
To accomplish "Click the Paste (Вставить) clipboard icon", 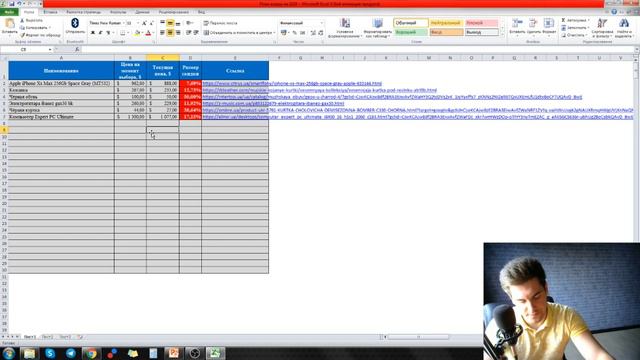I will pos(9,24).
